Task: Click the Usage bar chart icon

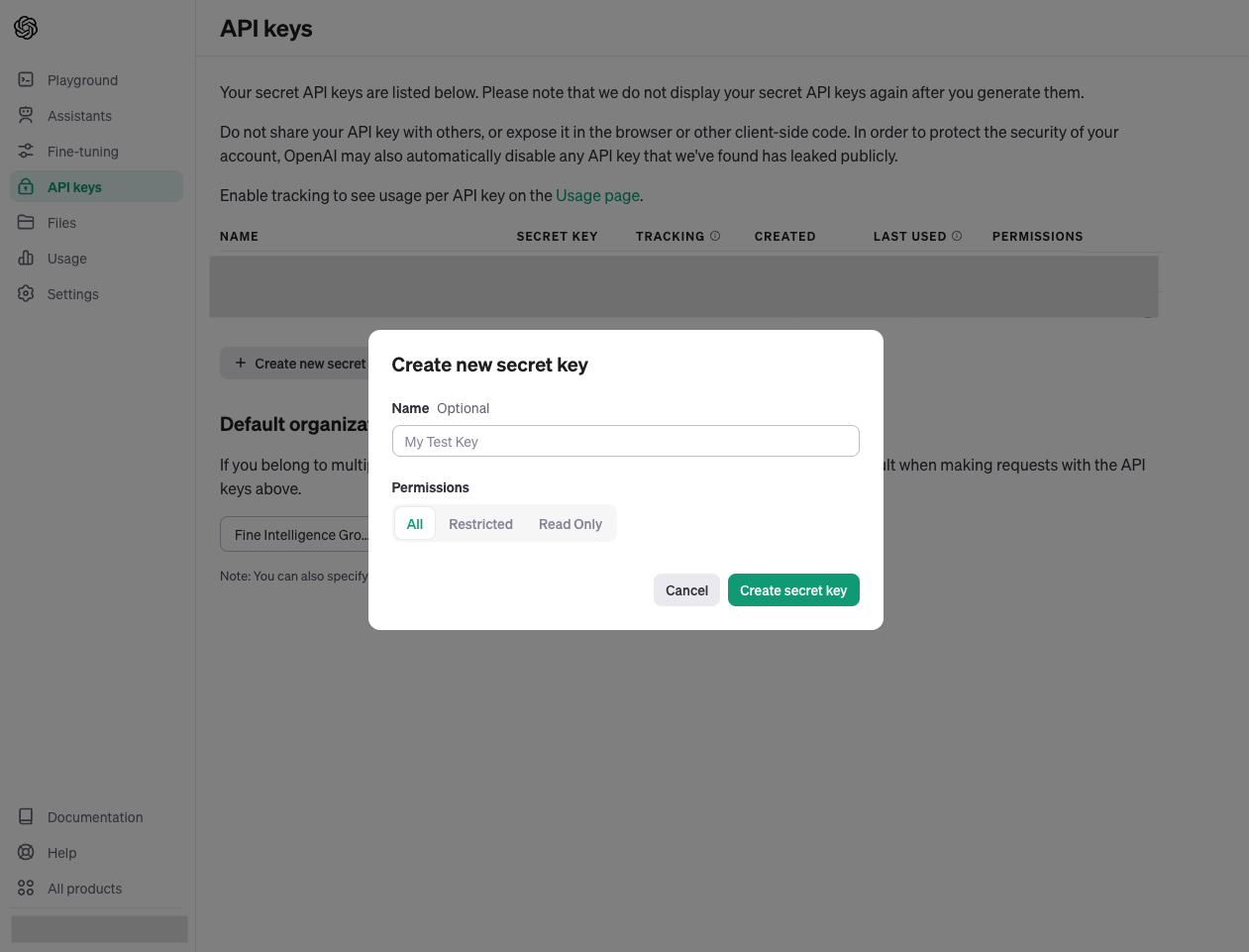Action: (26, 259)
